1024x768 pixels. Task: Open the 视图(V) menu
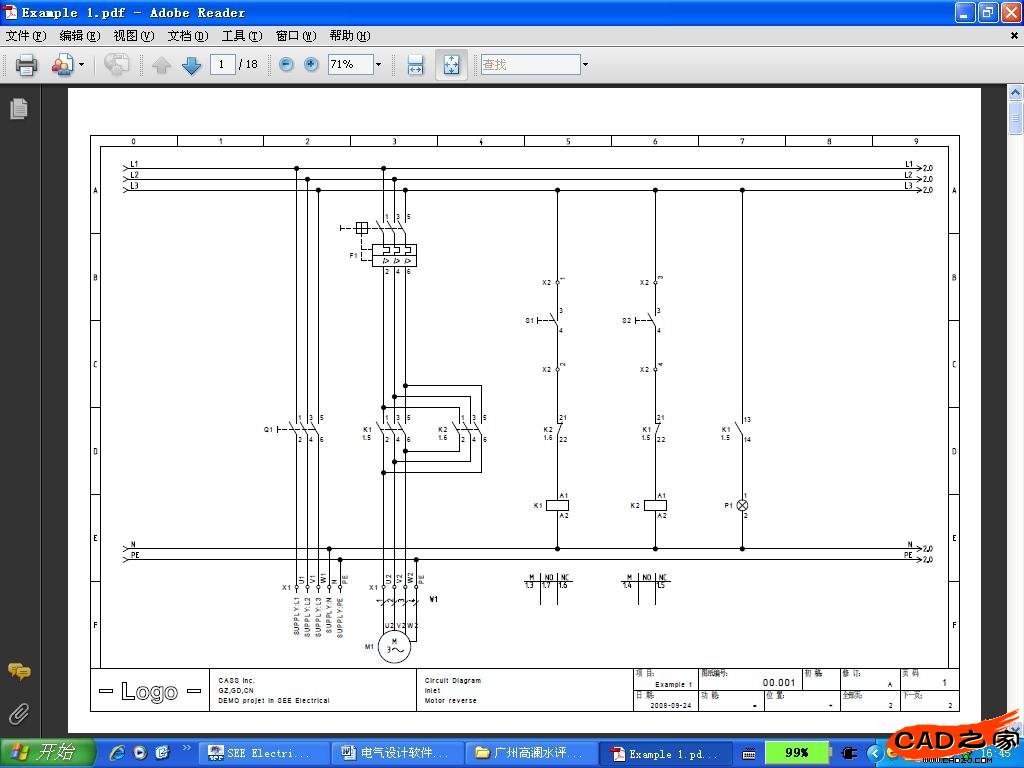(133, 36)
